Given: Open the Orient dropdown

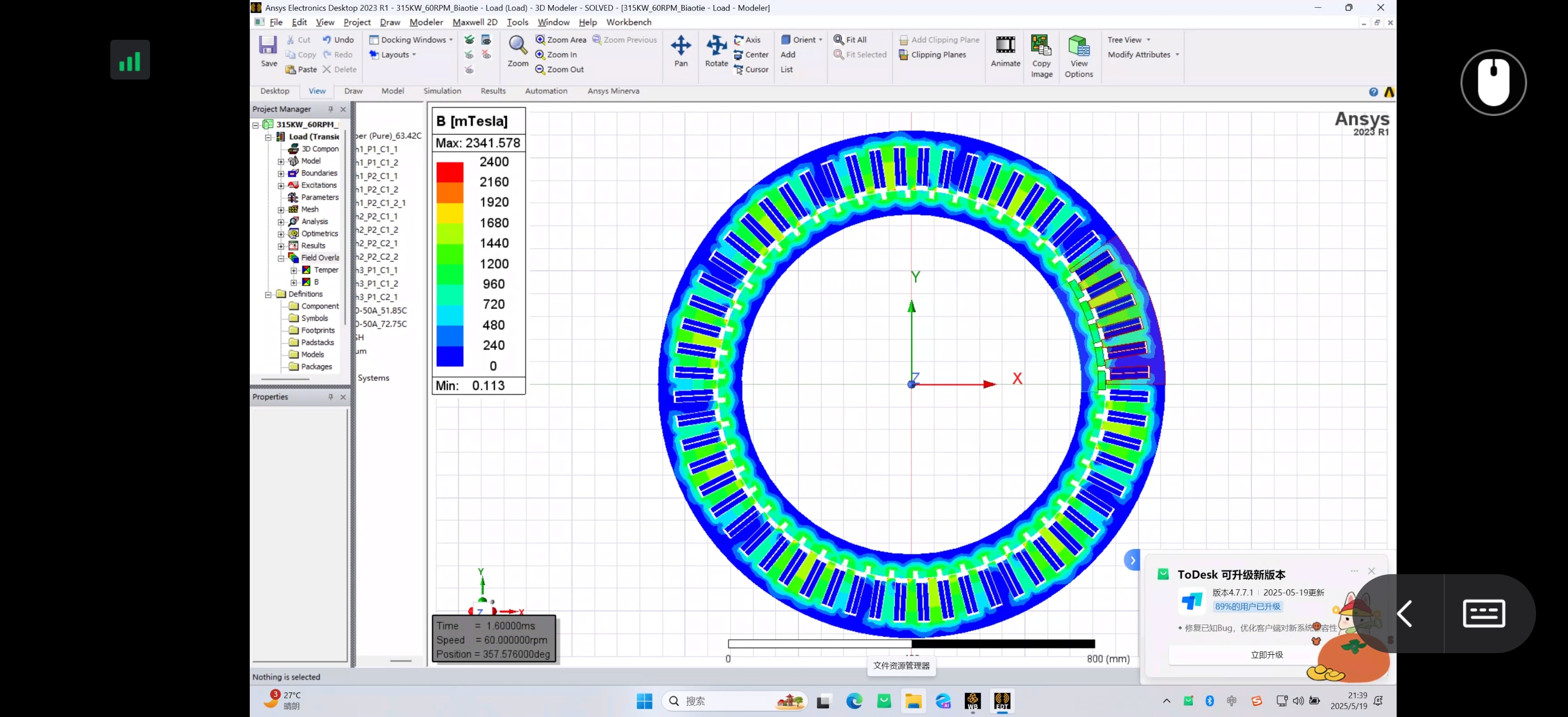Looking at the screenshot, I should [802, 40].
